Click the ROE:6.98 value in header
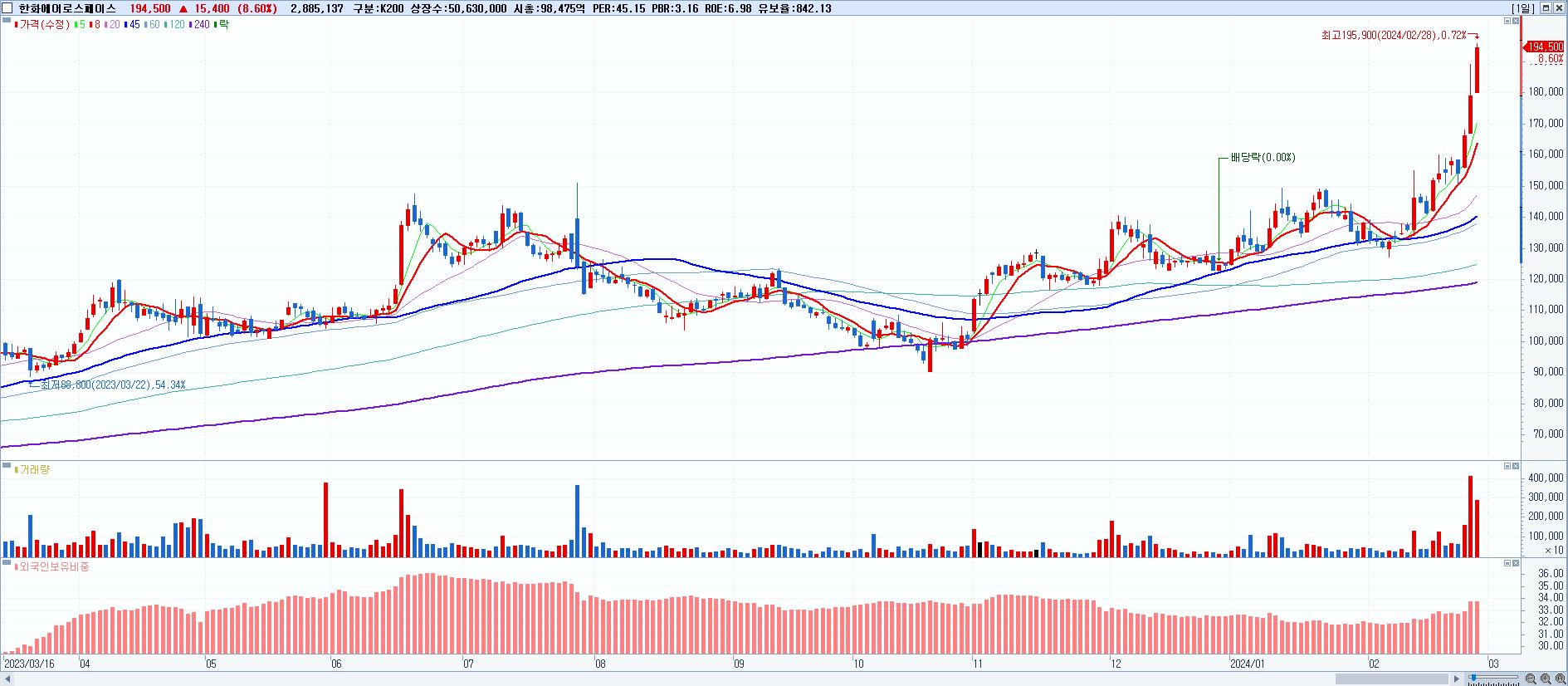Screen dimensions: 1568x686 click(728, 8)
